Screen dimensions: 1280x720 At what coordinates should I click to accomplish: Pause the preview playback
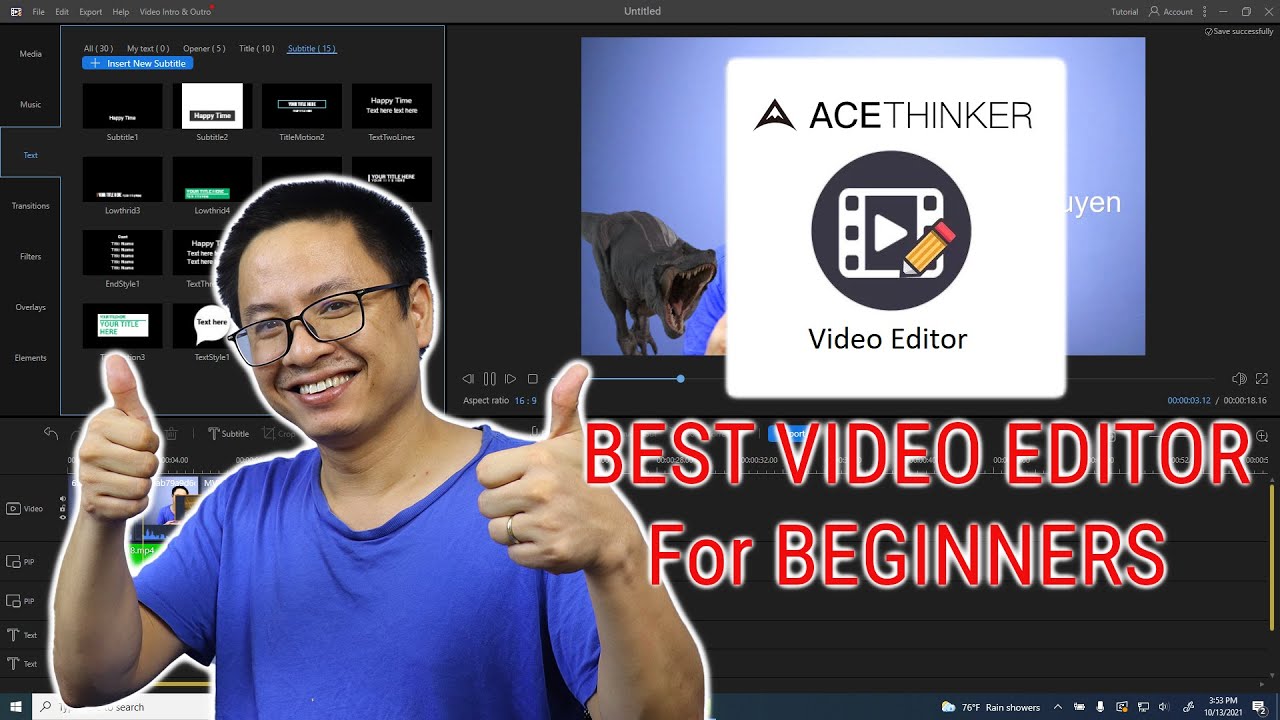(489, 379)
